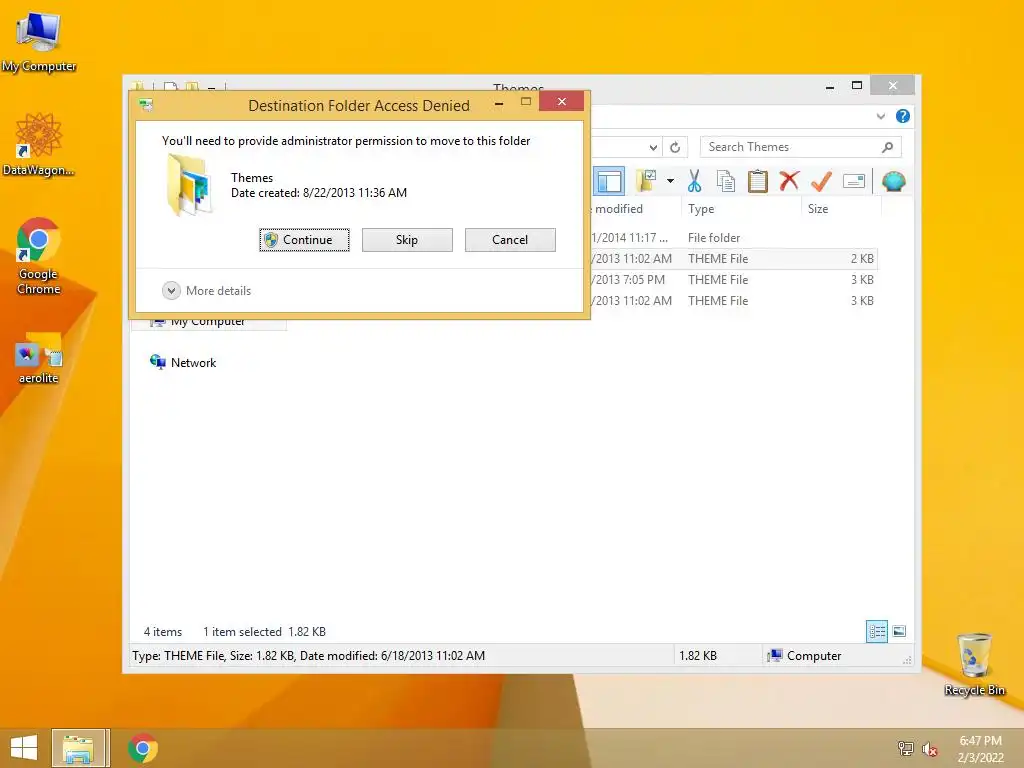Open the Windows Start button
This screenshot has height=768, width=1024.
coord(24,748)
